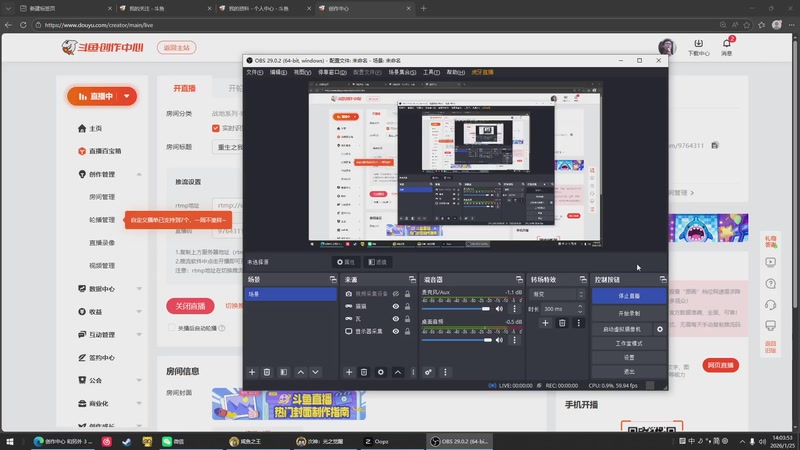Viewport: 800px width, 450px height.
Task: Click 关闭直播 button in Douyu
Action: pos(190,306)
